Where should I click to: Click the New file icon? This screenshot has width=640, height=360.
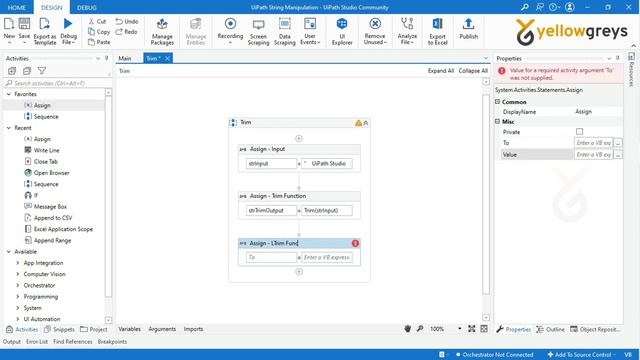(x=9, y=24)
